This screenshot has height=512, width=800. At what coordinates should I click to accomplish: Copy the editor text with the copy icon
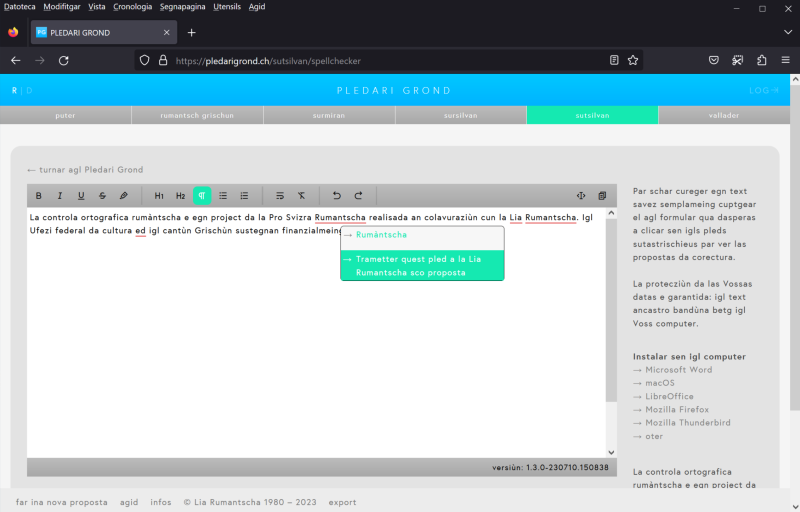coord(602,196)
